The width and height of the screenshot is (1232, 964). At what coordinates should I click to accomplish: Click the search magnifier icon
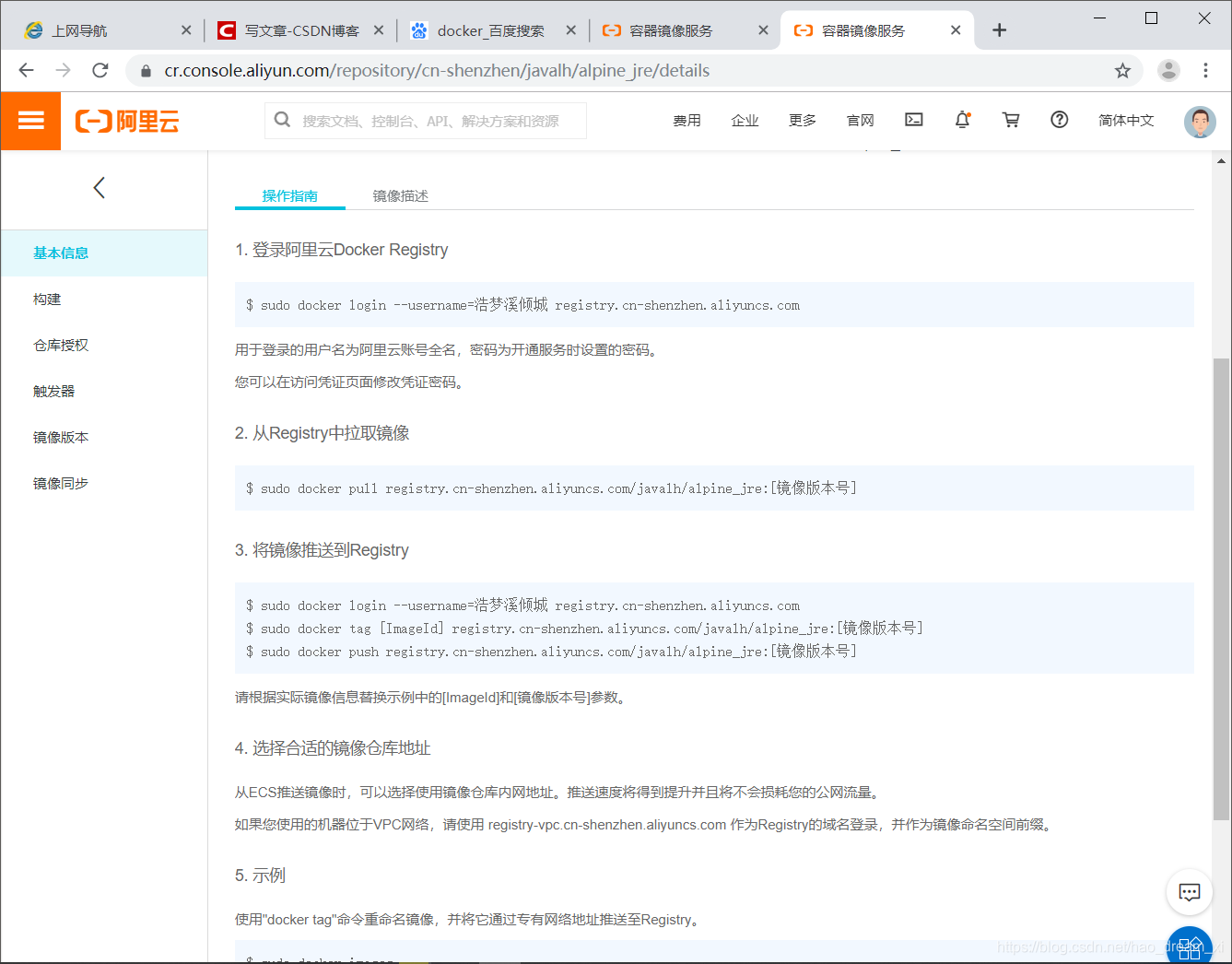coord(283,120)
